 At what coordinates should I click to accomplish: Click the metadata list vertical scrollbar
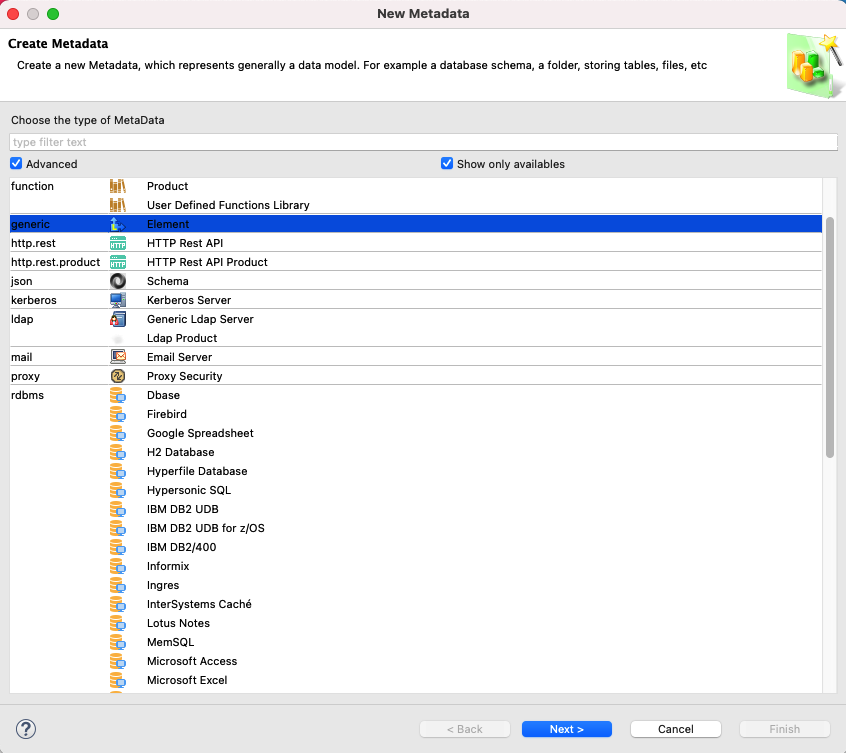pyautogui.click(x=830, y=336)
